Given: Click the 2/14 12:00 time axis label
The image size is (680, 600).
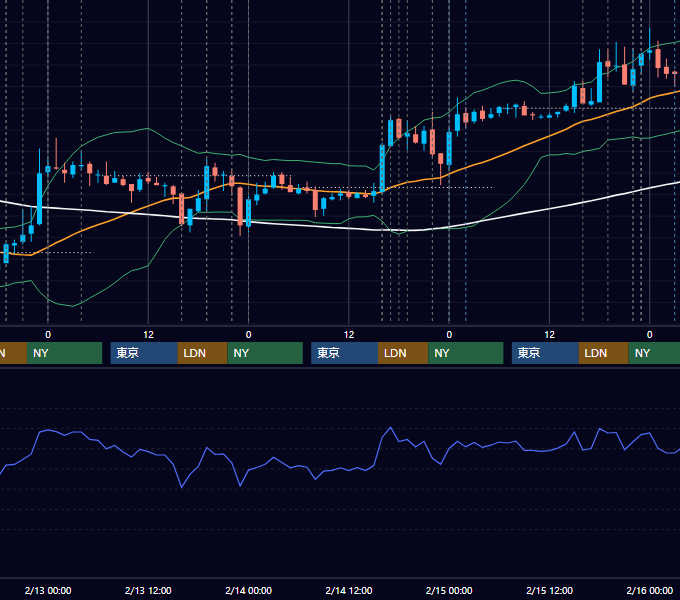Looking at the screenshot, I should pyautogui.click(x=349, y=590).
